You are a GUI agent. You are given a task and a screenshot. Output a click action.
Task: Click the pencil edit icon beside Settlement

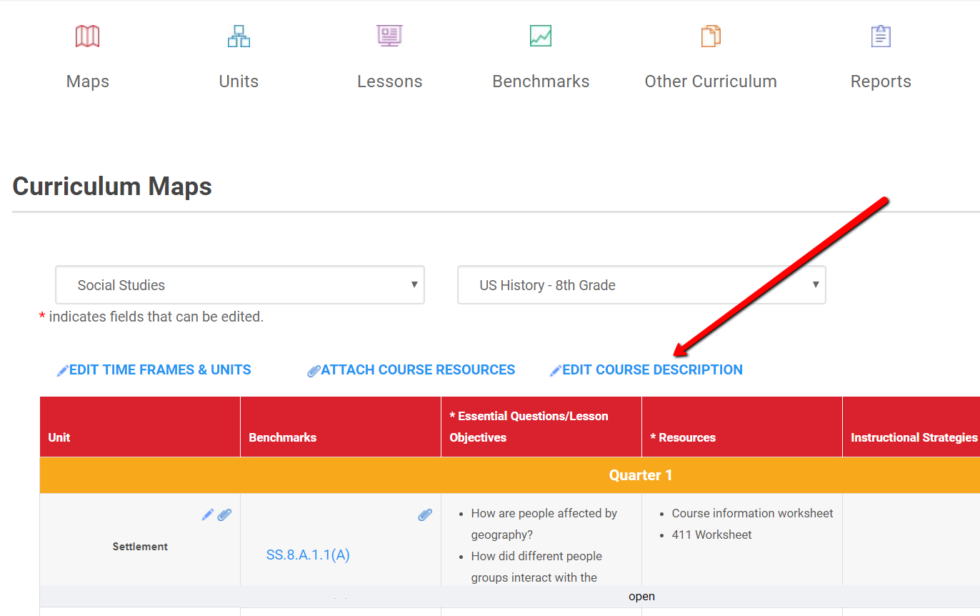[207, 514]
